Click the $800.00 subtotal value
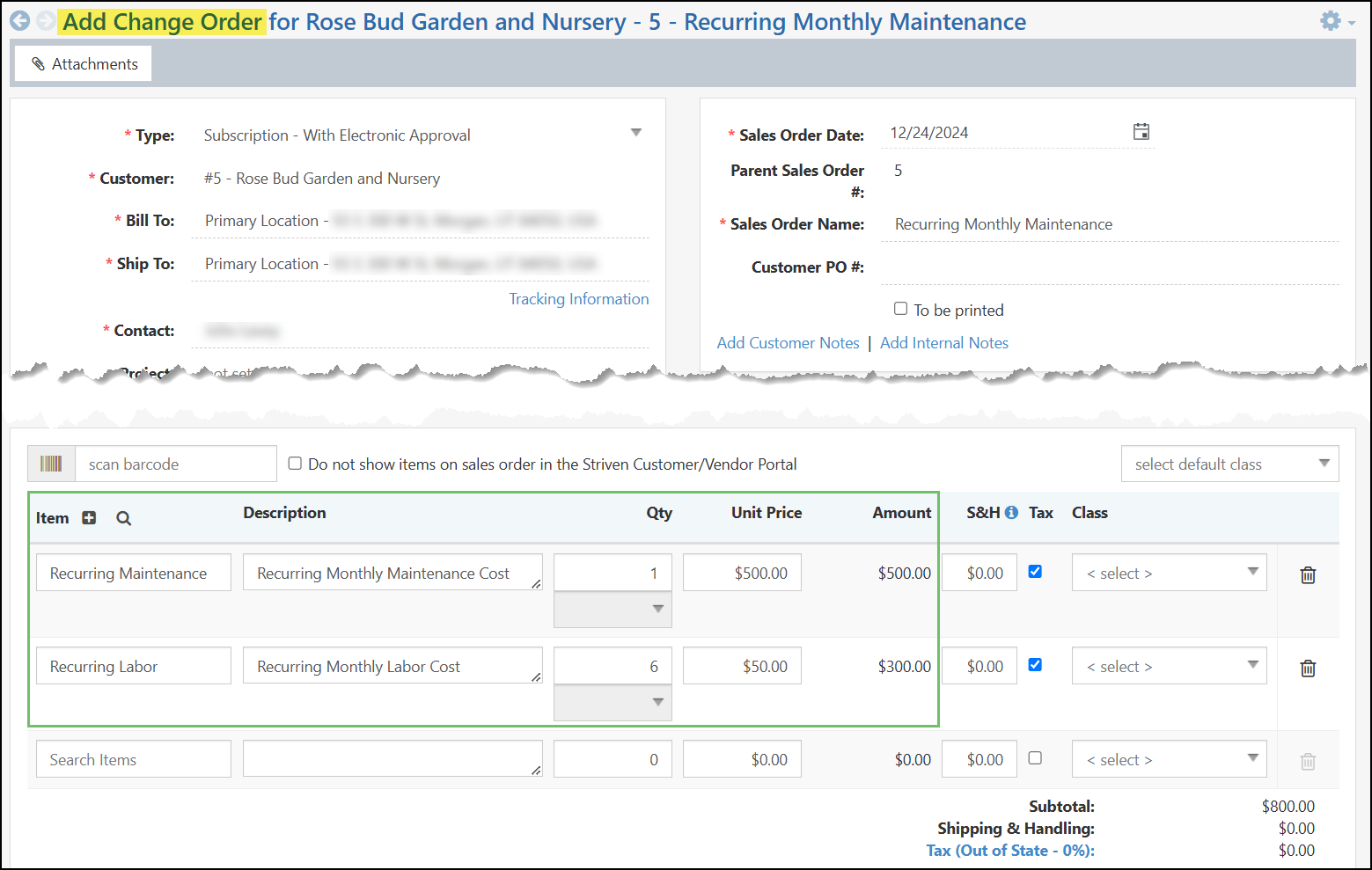The width and height of the screenshot is (1372, 870). tap(1288, 807)
